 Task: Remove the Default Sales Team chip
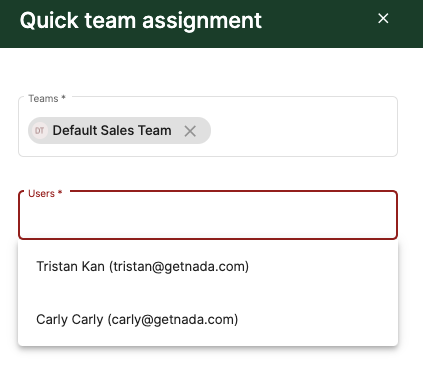(190, 131)
